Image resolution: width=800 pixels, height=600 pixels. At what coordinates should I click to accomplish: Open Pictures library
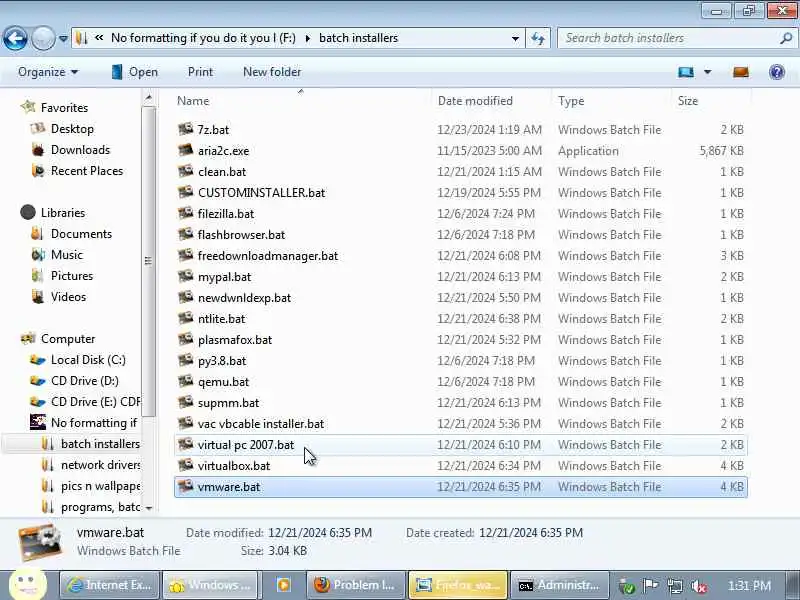(x=72, y=276)
